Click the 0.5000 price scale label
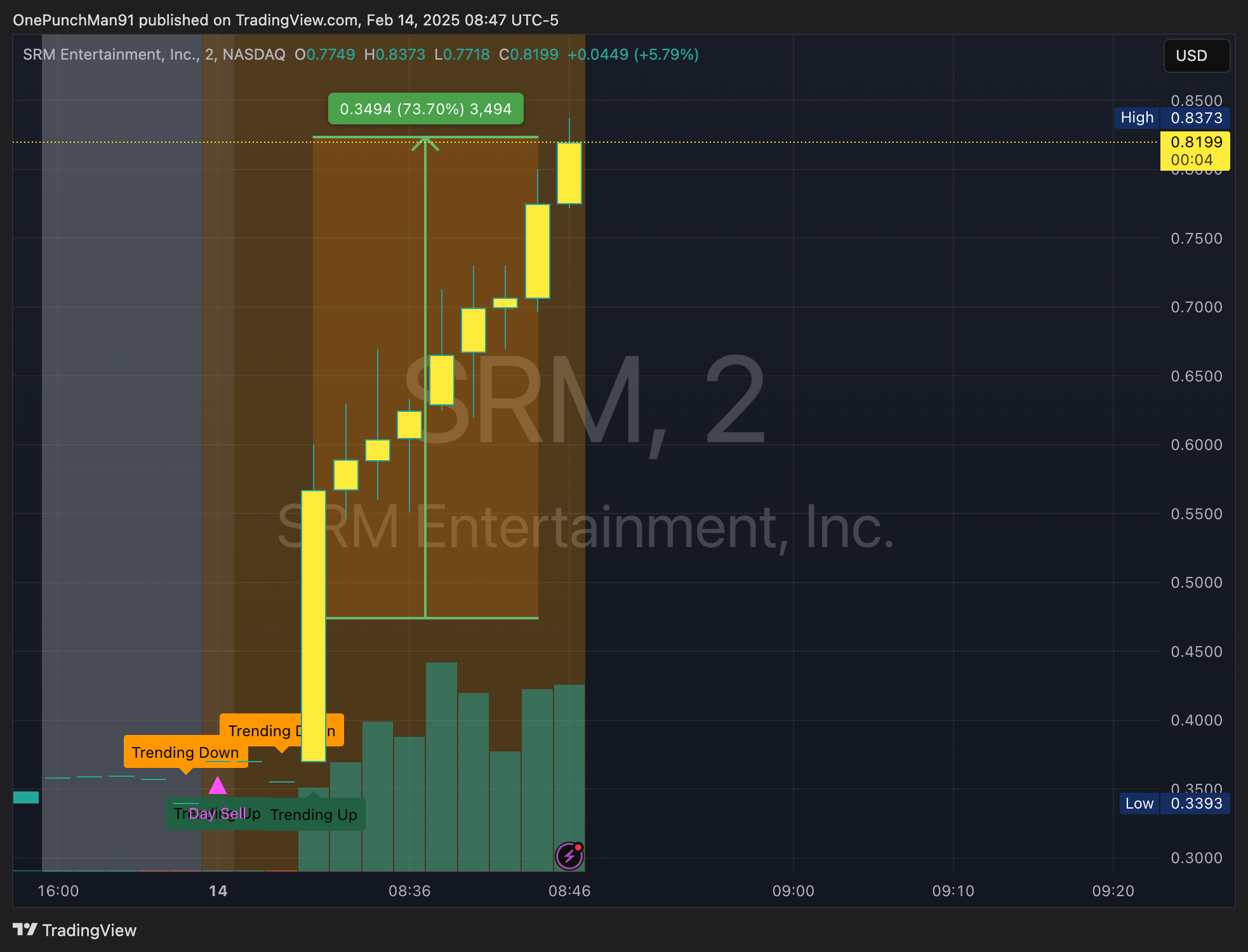This screenshot has height=952, width=1248. [1197, 583]
